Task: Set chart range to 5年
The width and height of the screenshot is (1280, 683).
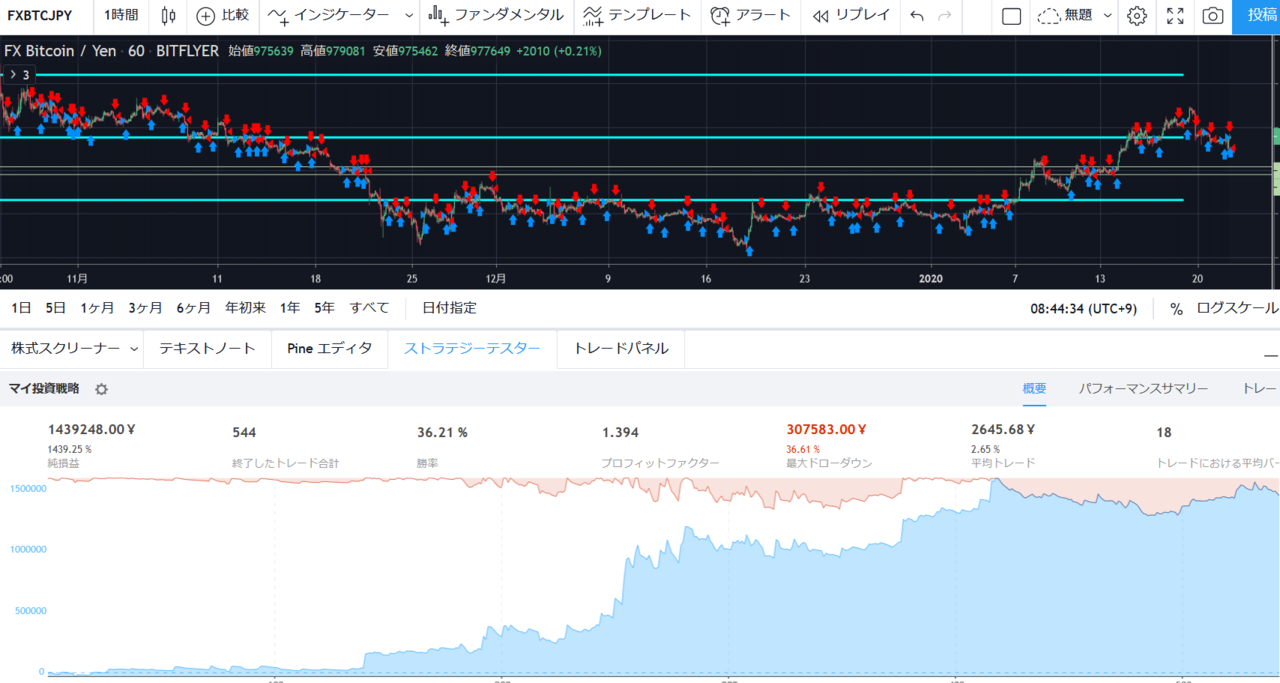Action: point(324,308)
